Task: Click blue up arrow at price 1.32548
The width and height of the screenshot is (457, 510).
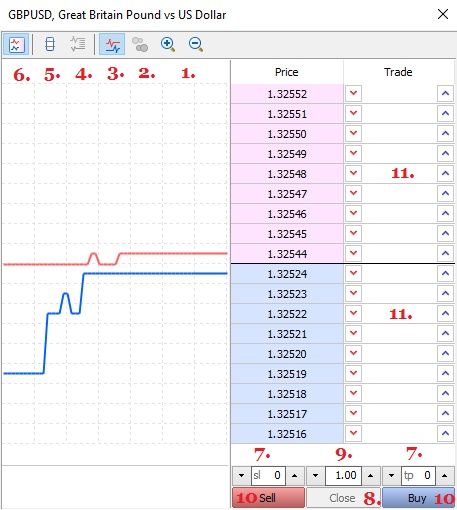Action: [445, 173]
